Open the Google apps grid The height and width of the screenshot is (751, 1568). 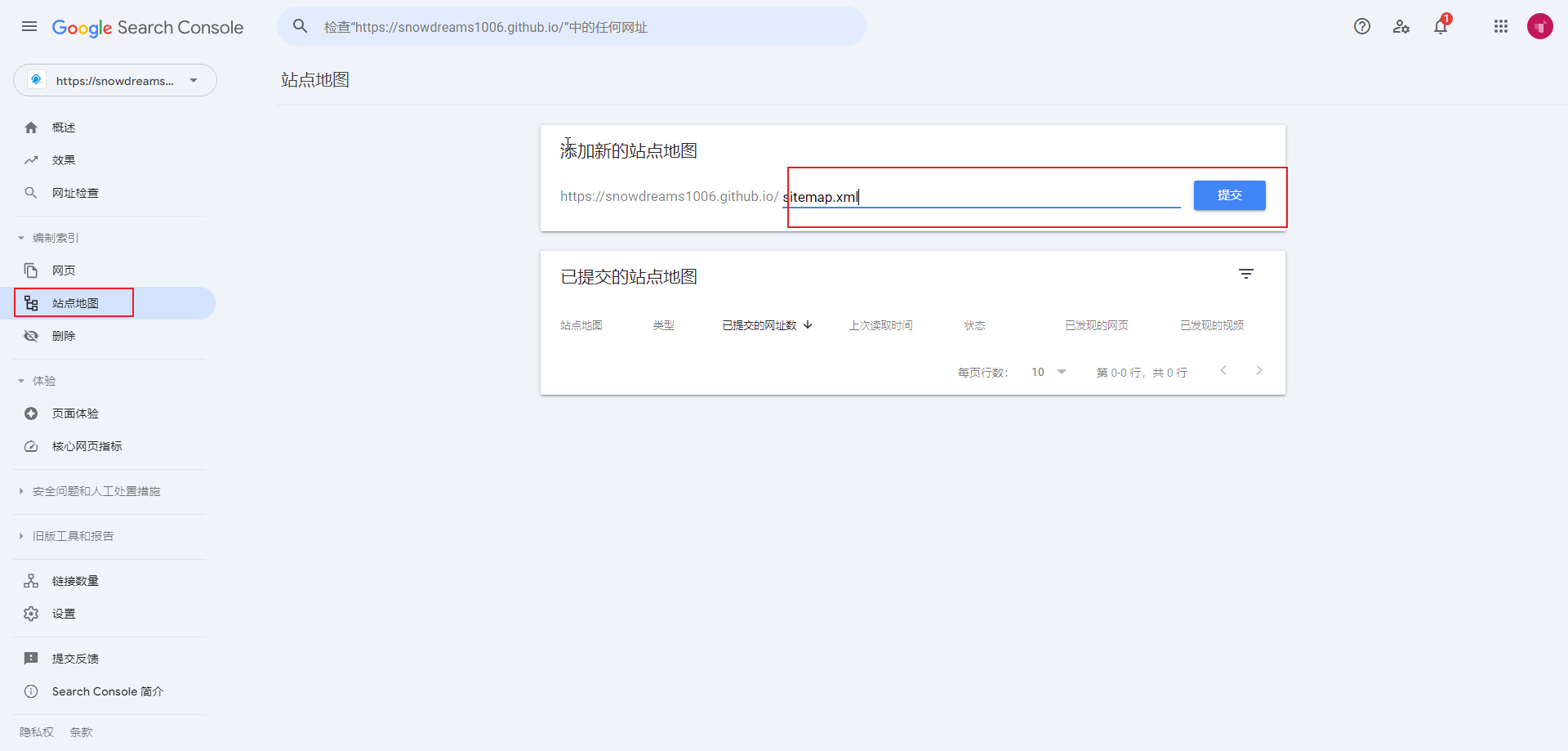point(1500,26)
